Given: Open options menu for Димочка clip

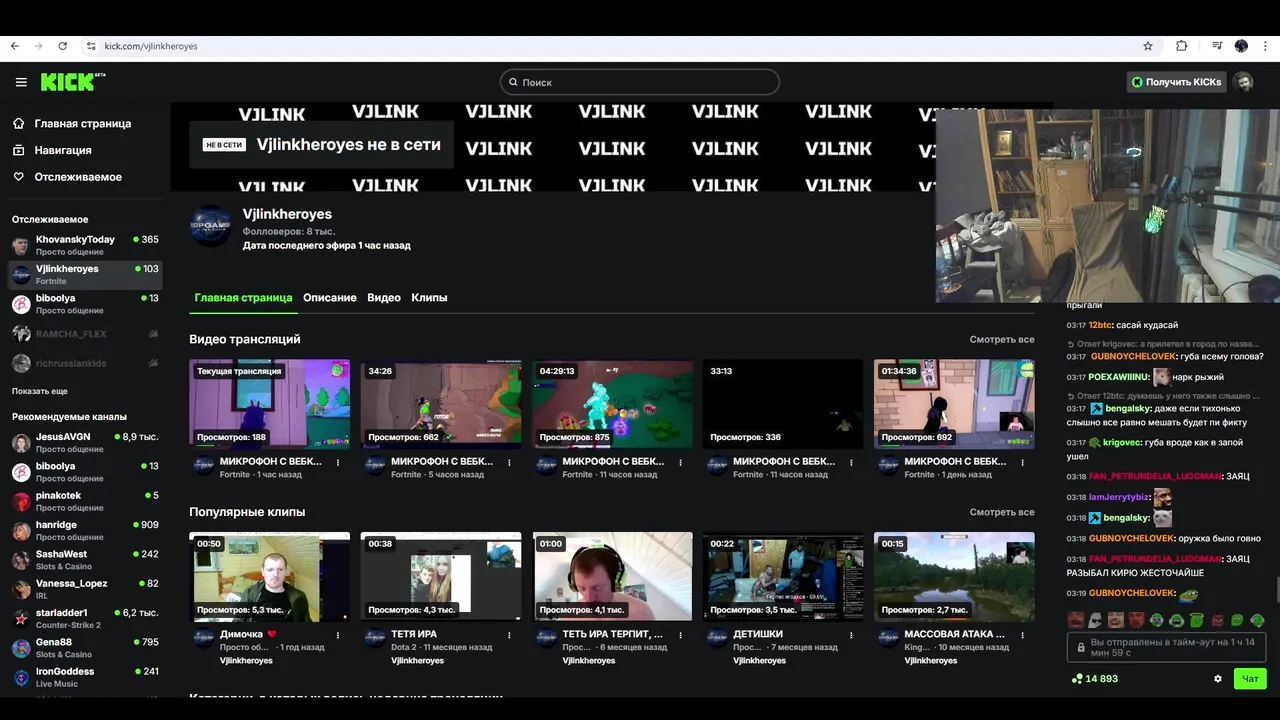Looking at the screenshot, I should 338,635.
